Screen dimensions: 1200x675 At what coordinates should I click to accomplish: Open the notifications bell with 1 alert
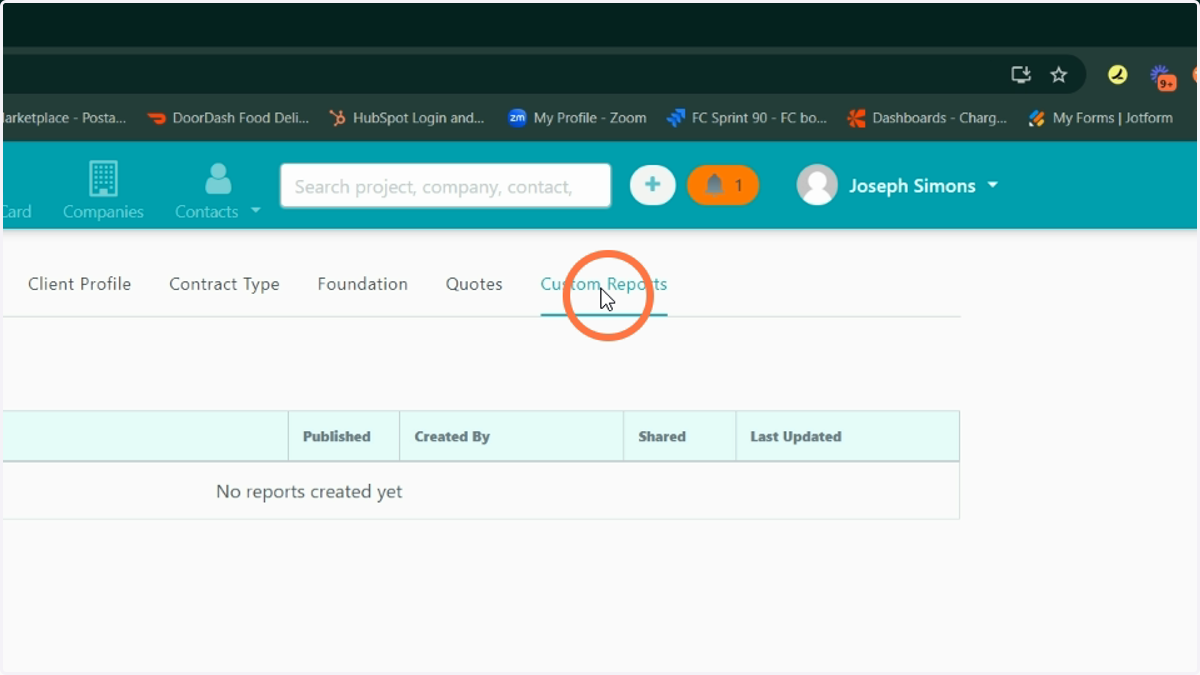[723, 185]
